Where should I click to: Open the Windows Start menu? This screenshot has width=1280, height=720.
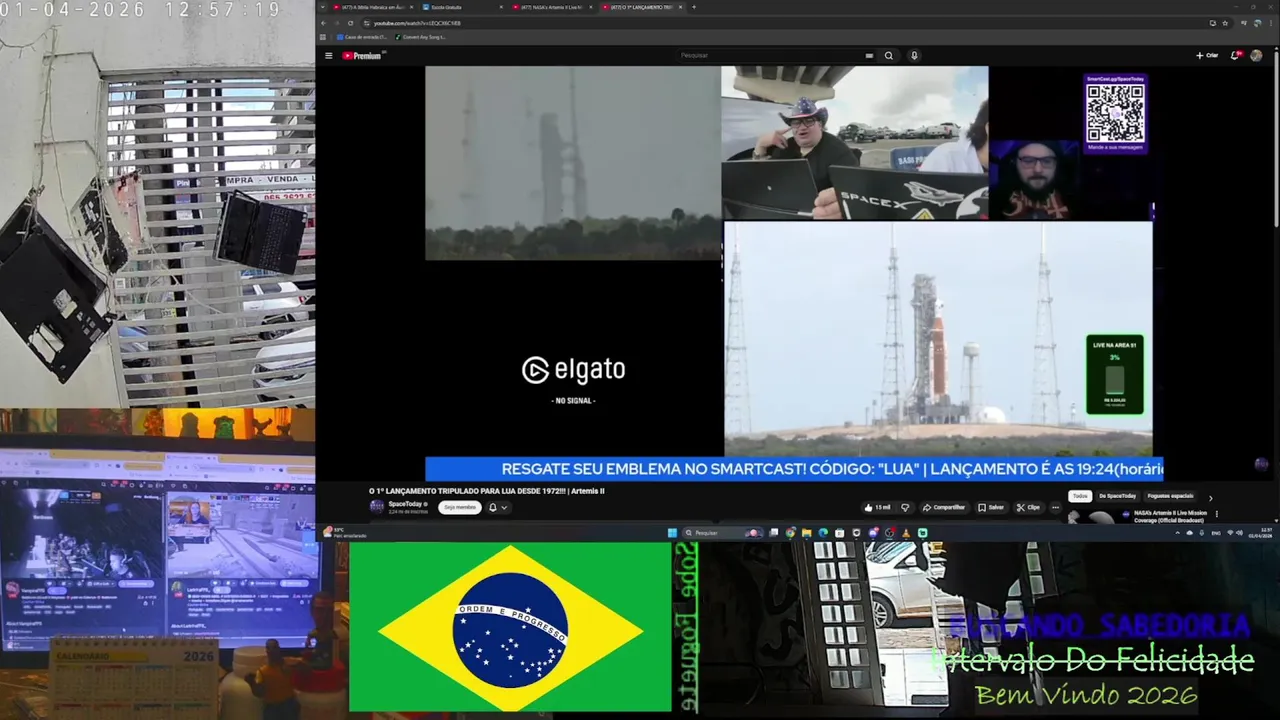pos(673,533)
